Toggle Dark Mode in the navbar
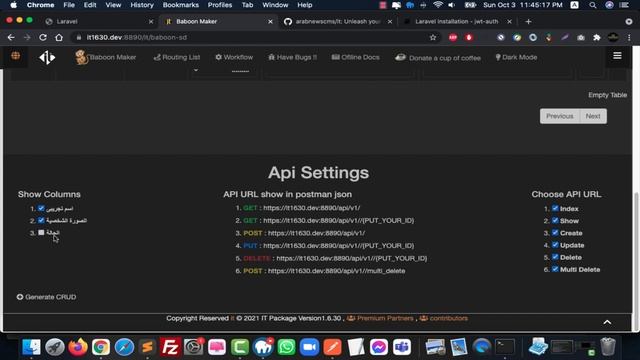Image resolution: width=640 pixels, height=360 pixels. click(x=516, y=58)
